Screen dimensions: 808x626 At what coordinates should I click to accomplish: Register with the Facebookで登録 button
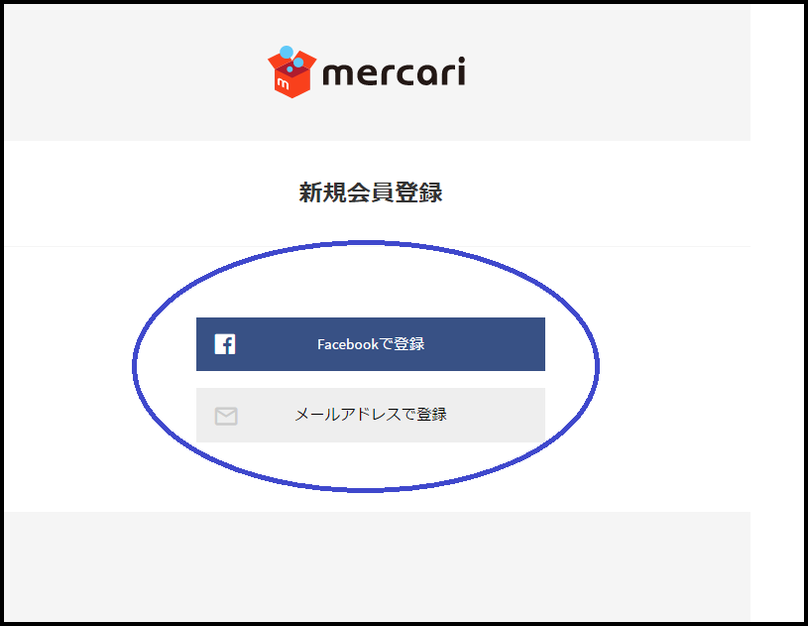(371, 344)
